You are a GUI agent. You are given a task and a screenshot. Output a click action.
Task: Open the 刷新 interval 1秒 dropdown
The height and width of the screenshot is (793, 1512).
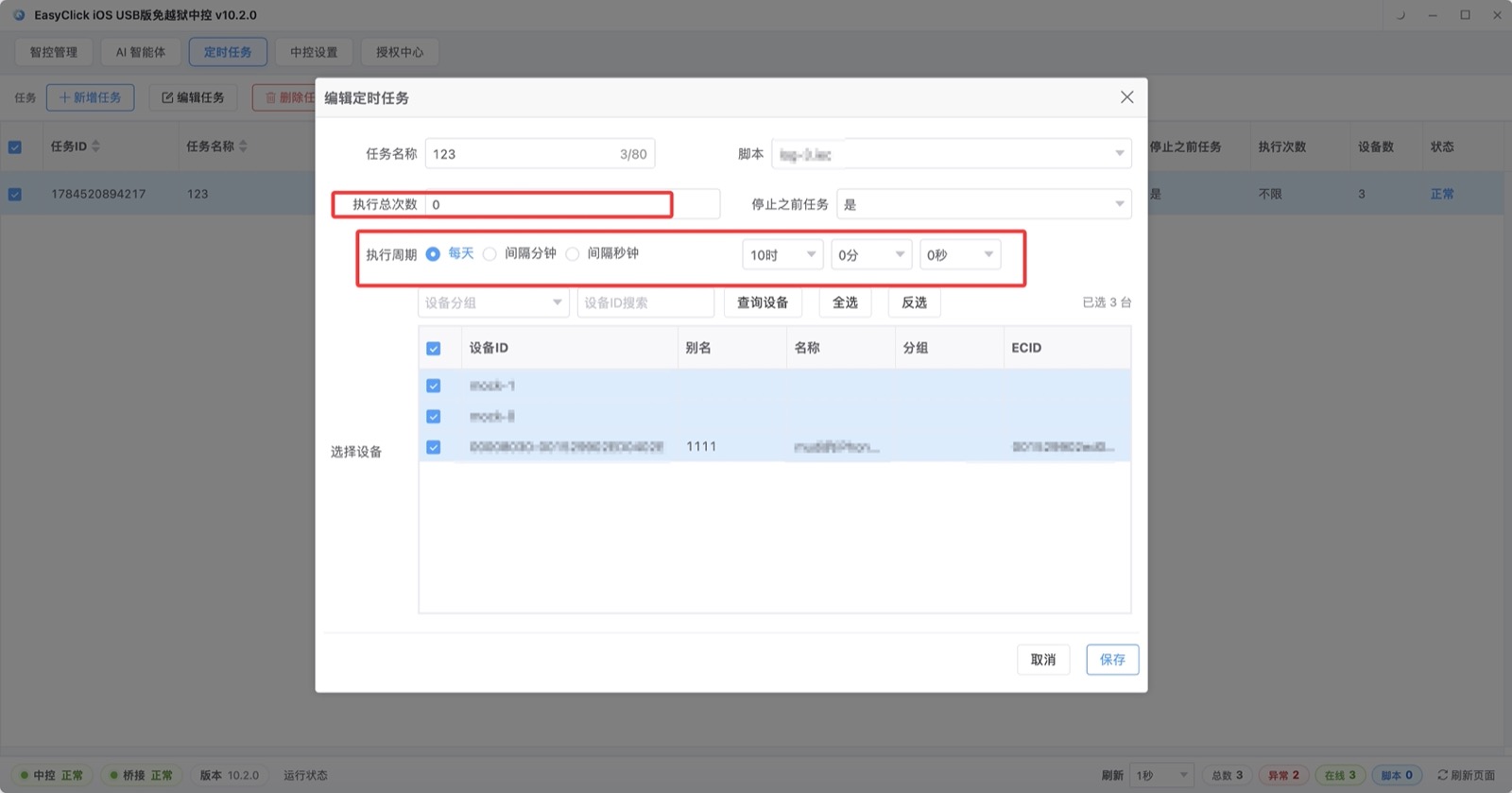(1162, 775)
